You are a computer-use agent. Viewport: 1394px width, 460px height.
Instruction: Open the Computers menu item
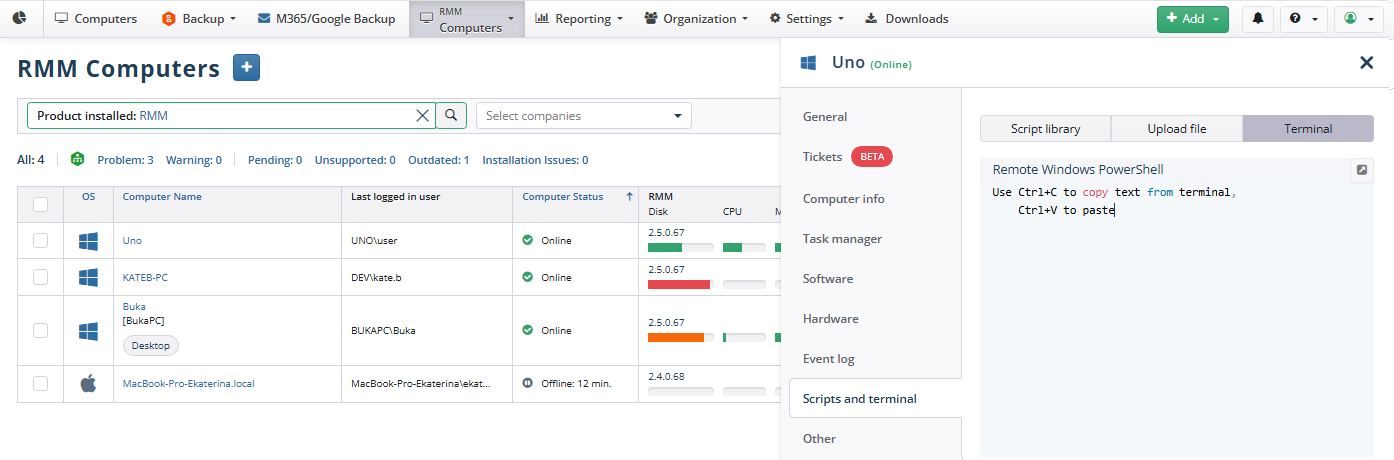click(x=96, y=18)
